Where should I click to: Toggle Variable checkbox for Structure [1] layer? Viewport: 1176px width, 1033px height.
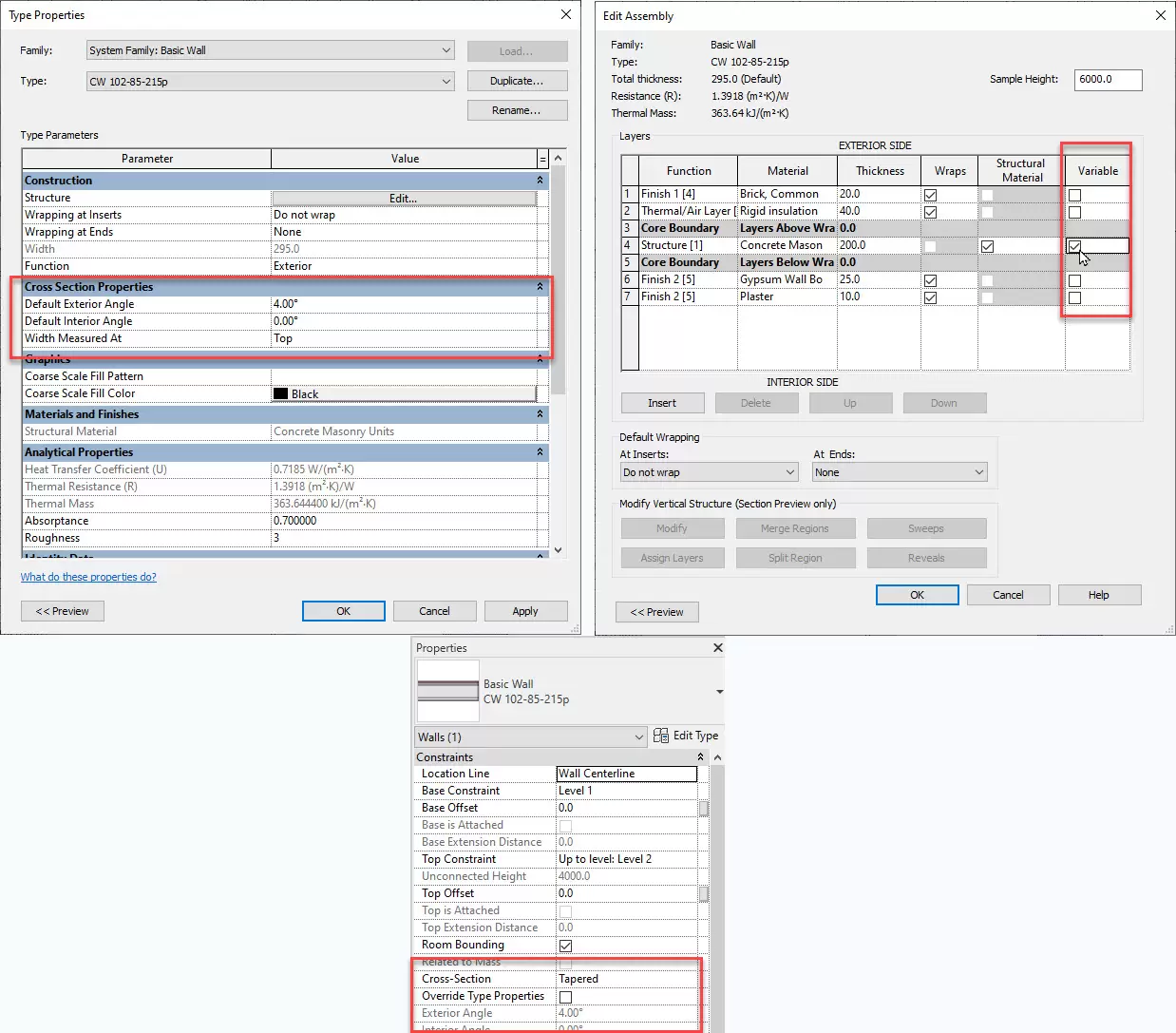(1074, 246)
